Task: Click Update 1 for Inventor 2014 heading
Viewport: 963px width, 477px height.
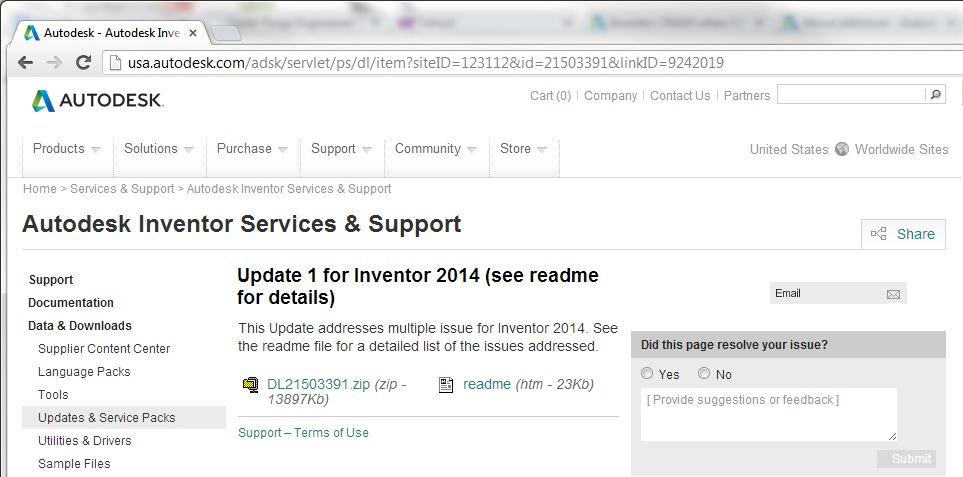Action: [418, 286]
